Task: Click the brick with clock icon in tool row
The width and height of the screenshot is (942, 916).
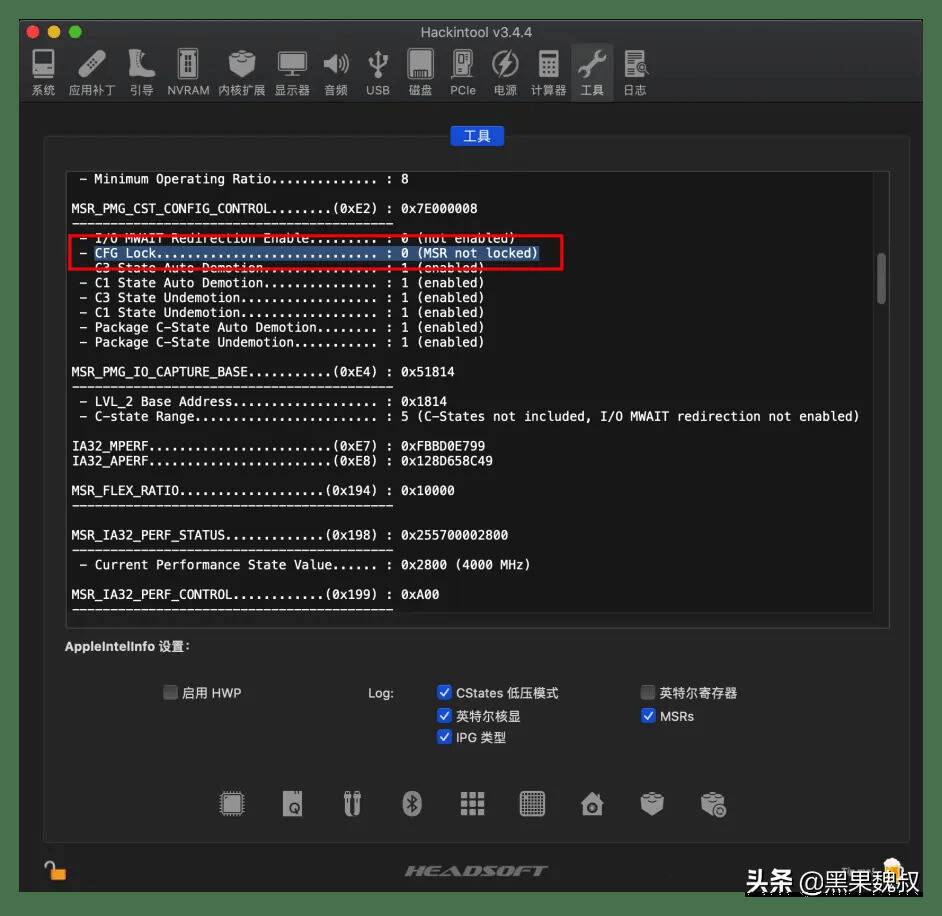Action: (713, 804)
